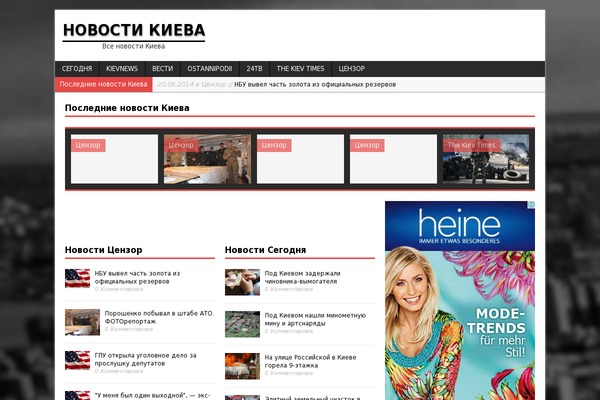600x400 pixels.
Task: Click comments count under чиновника-вымогателя article
Action: [289, 289]
